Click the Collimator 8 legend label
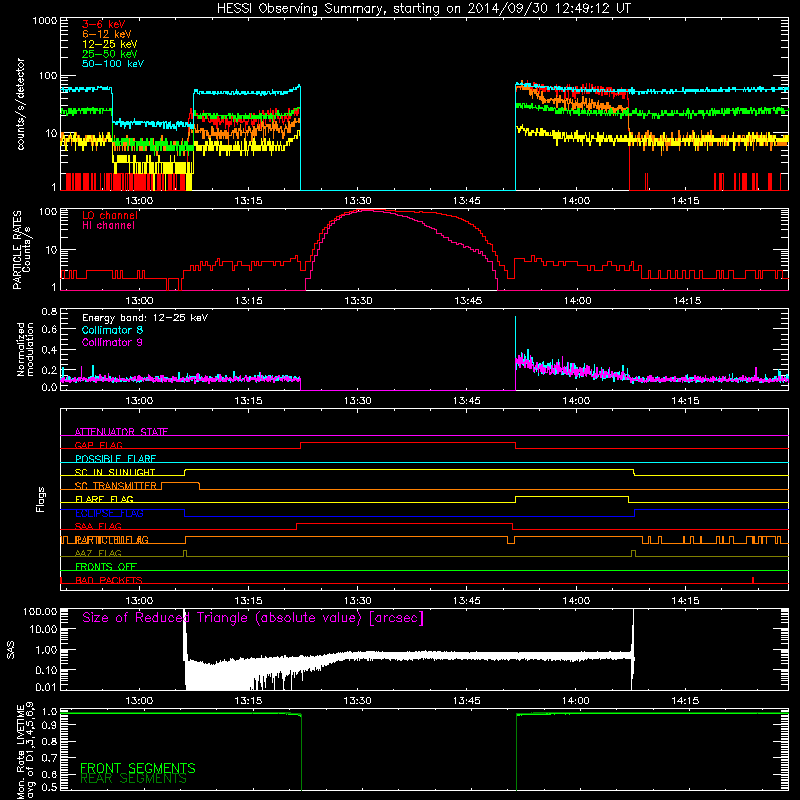The image size is (800, 800). pyautogui.click(x=112, y=330)
